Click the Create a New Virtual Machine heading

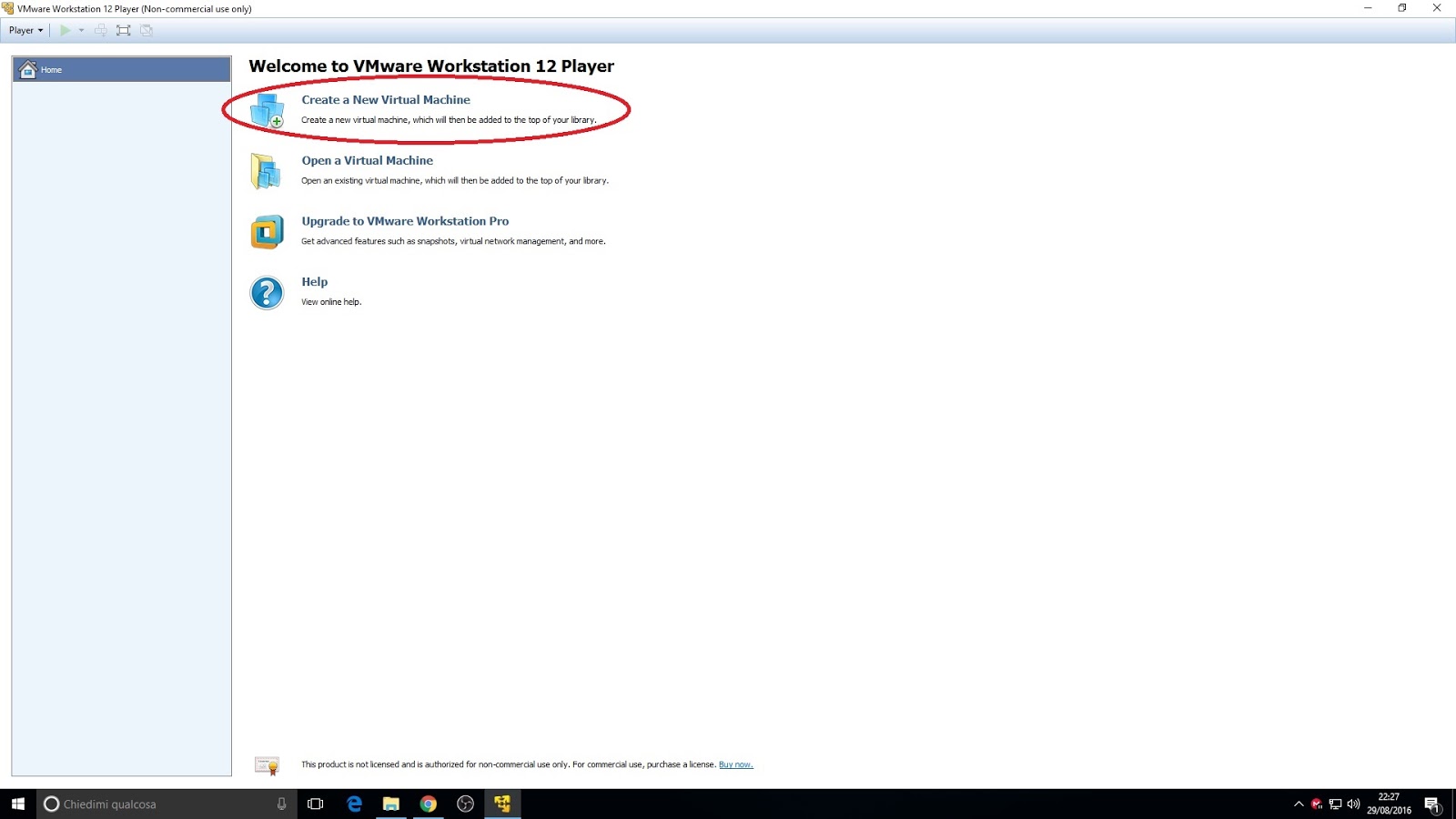point(386,100)
